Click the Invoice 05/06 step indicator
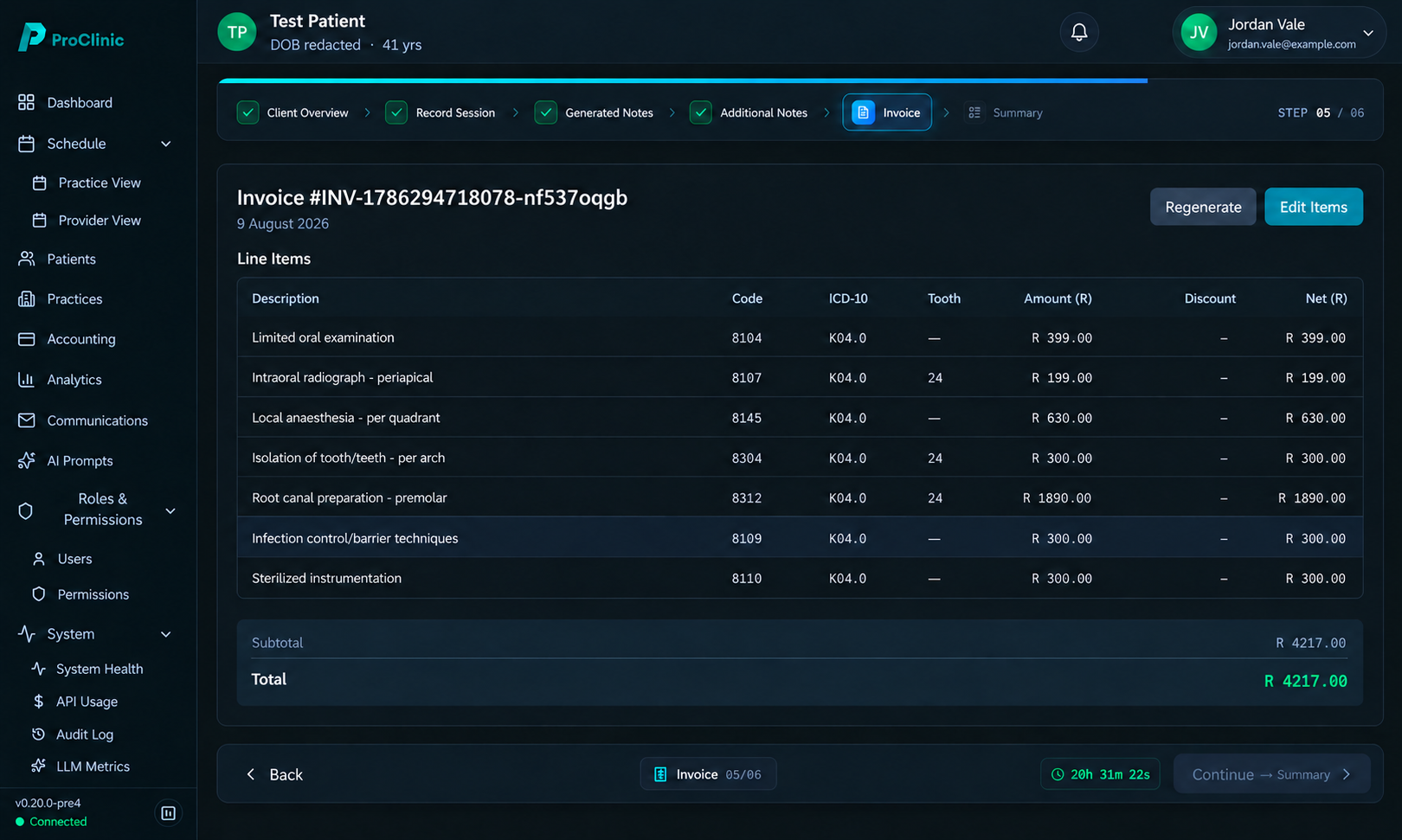Image resolution: width=1402 pixels, height=840 pixels. pos(708,774)
